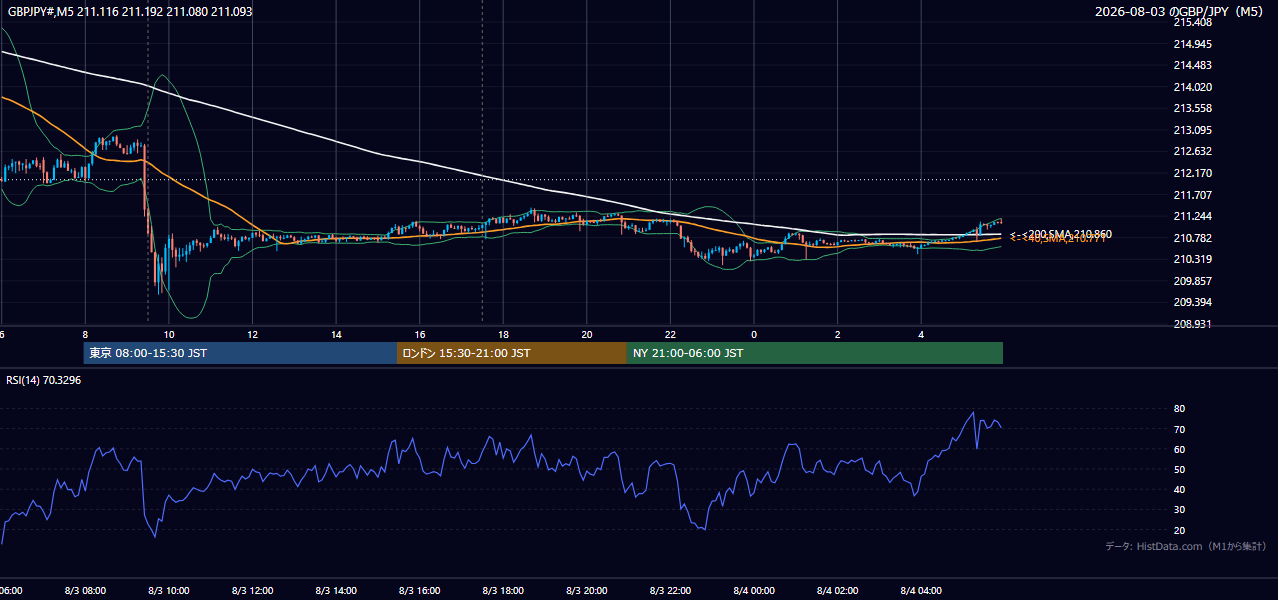
Task: Select the RSI(14) 70.3296 indicator label
Action: click(44, 380)
